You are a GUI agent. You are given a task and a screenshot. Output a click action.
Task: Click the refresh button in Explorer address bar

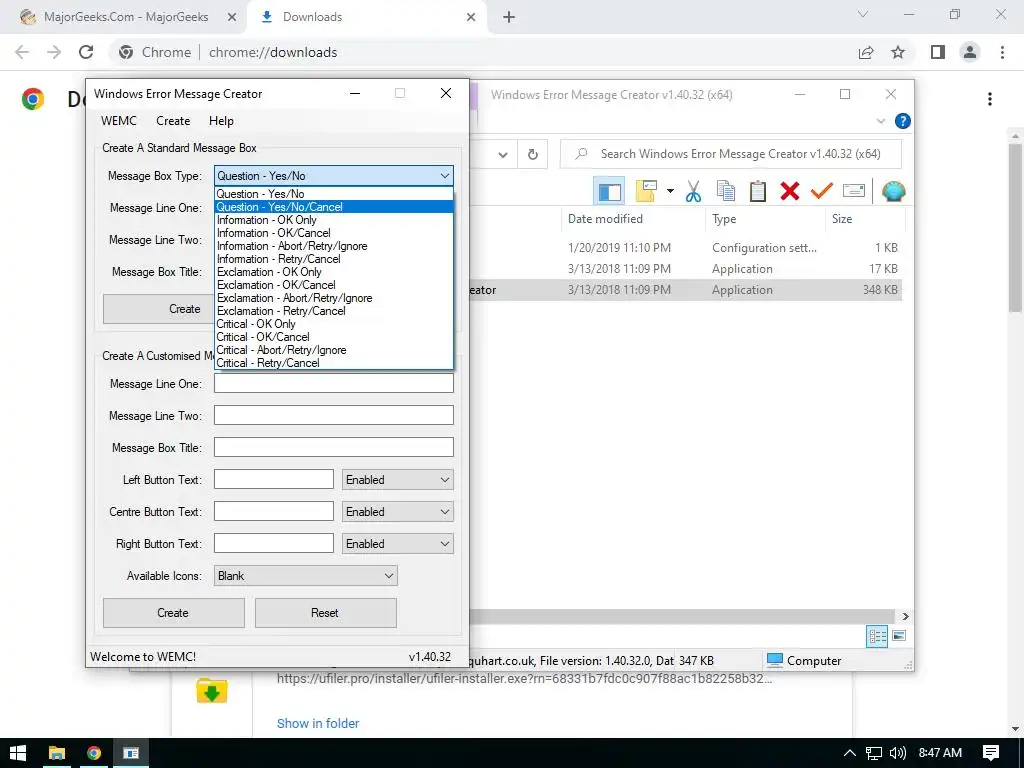point(533,154)
